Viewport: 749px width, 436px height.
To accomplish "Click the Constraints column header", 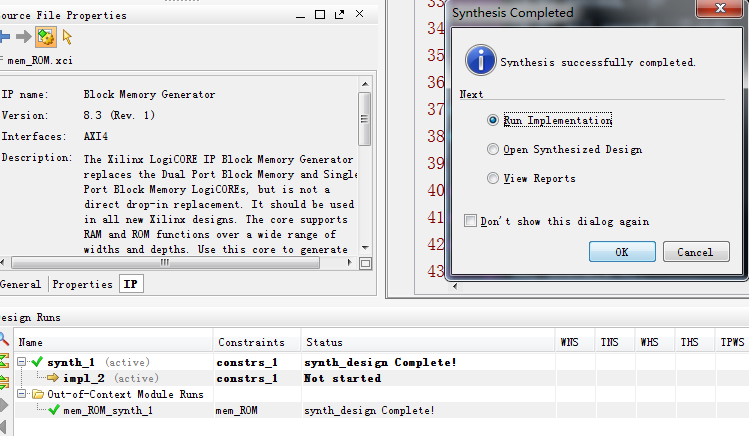I will coord(257,342).
